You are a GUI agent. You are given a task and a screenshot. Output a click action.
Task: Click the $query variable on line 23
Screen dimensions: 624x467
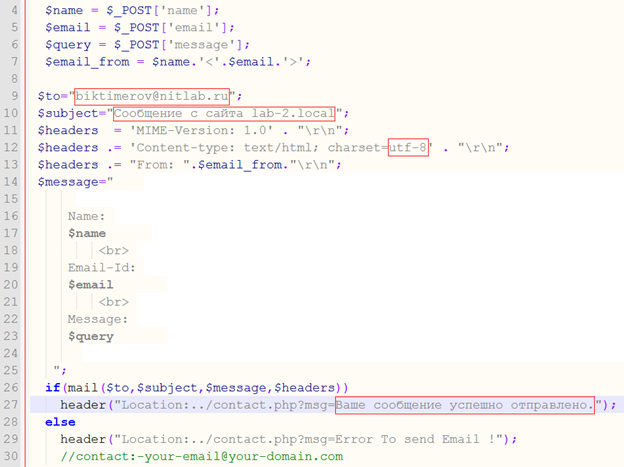pos(91,336)
